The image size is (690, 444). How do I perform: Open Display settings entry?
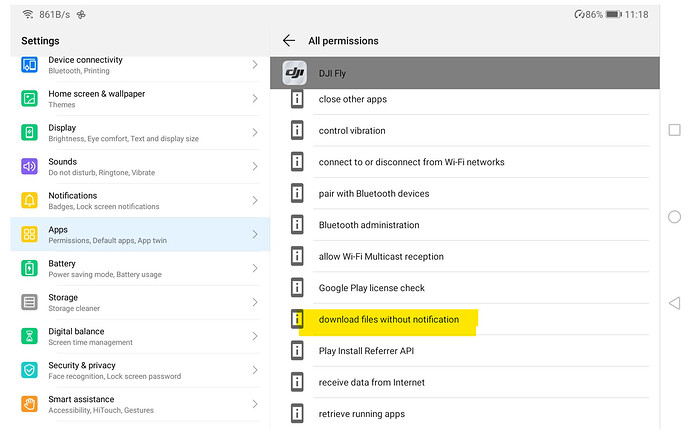point(140,132)
